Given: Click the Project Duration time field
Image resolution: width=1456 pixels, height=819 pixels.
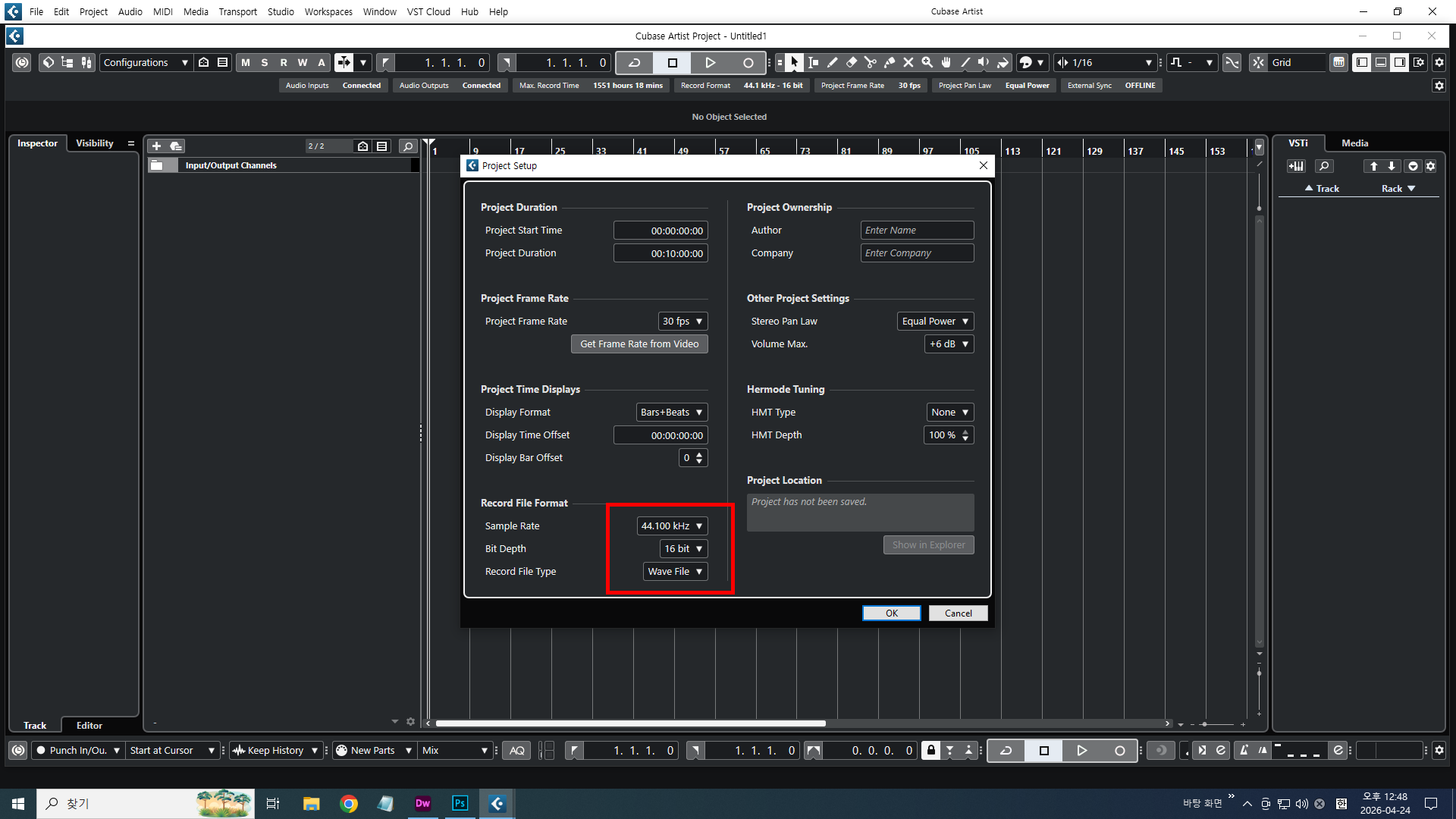Looking at the screenshot, I should 661,253.
